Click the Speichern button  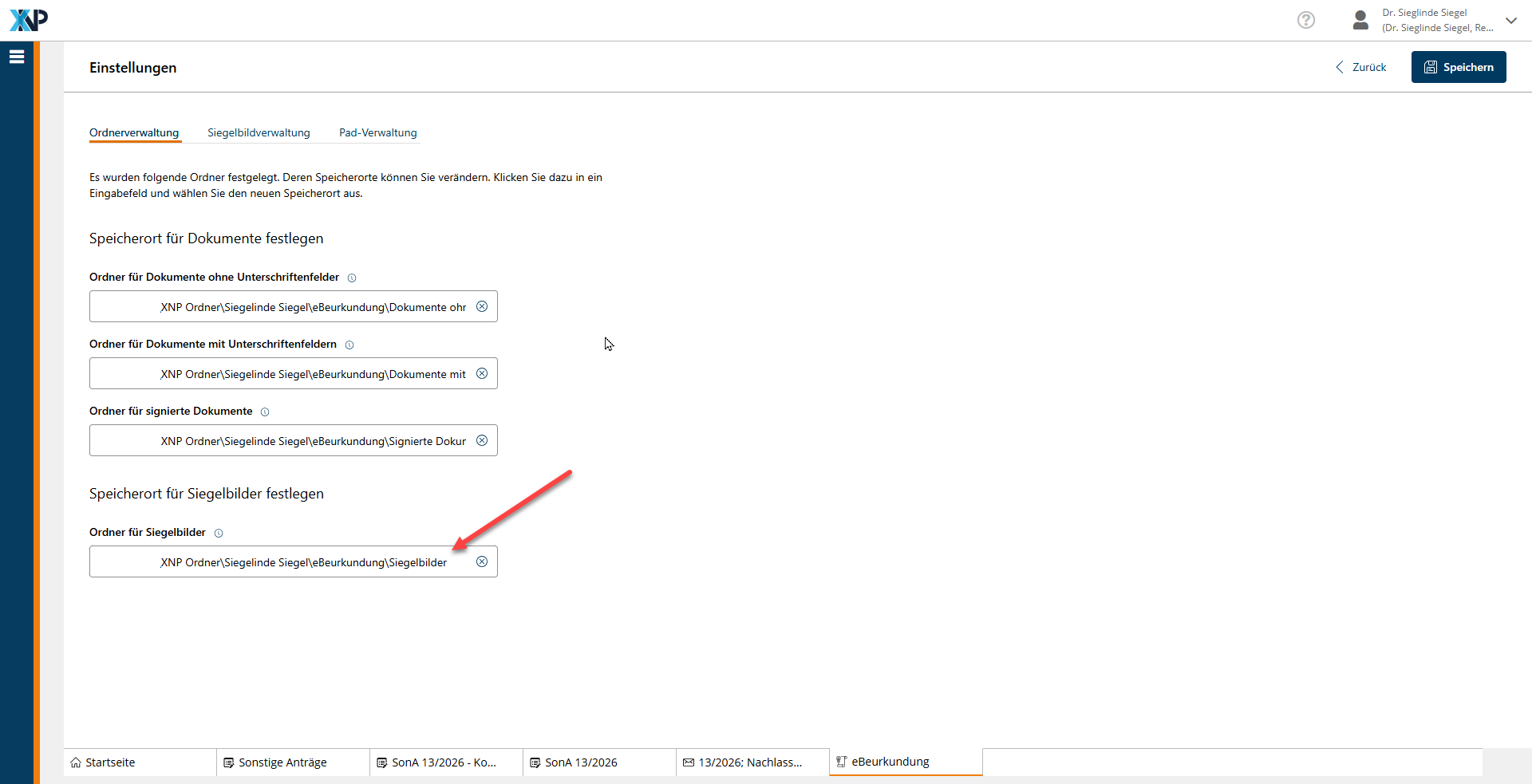1458,67
